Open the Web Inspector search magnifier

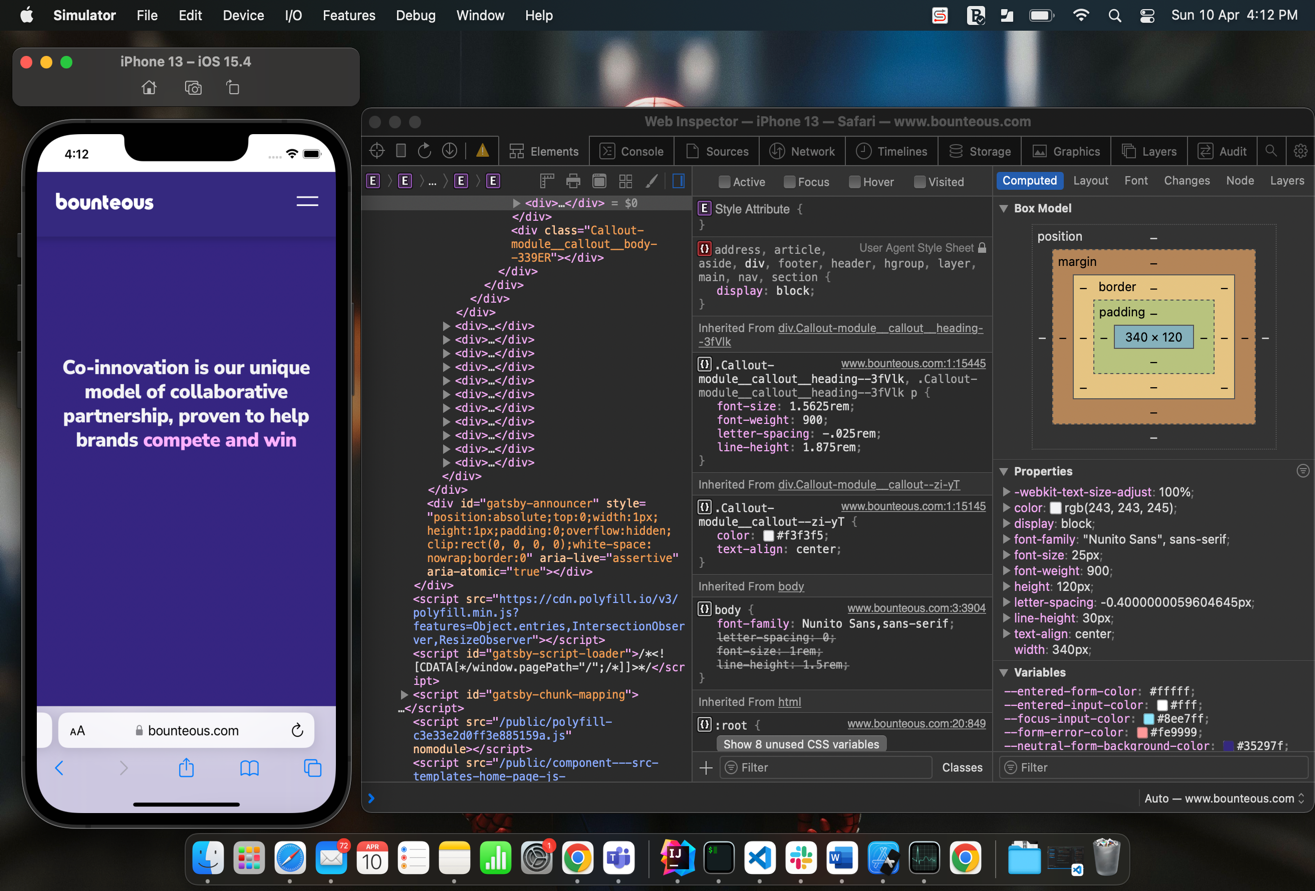(x=1271, y=151)
